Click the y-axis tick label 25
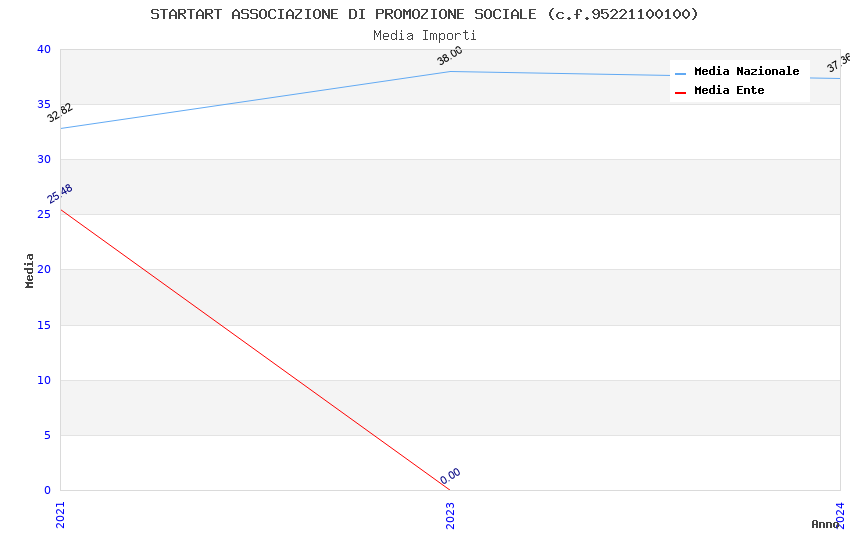Viewport: 850px width, 550px height. (44, 214)
